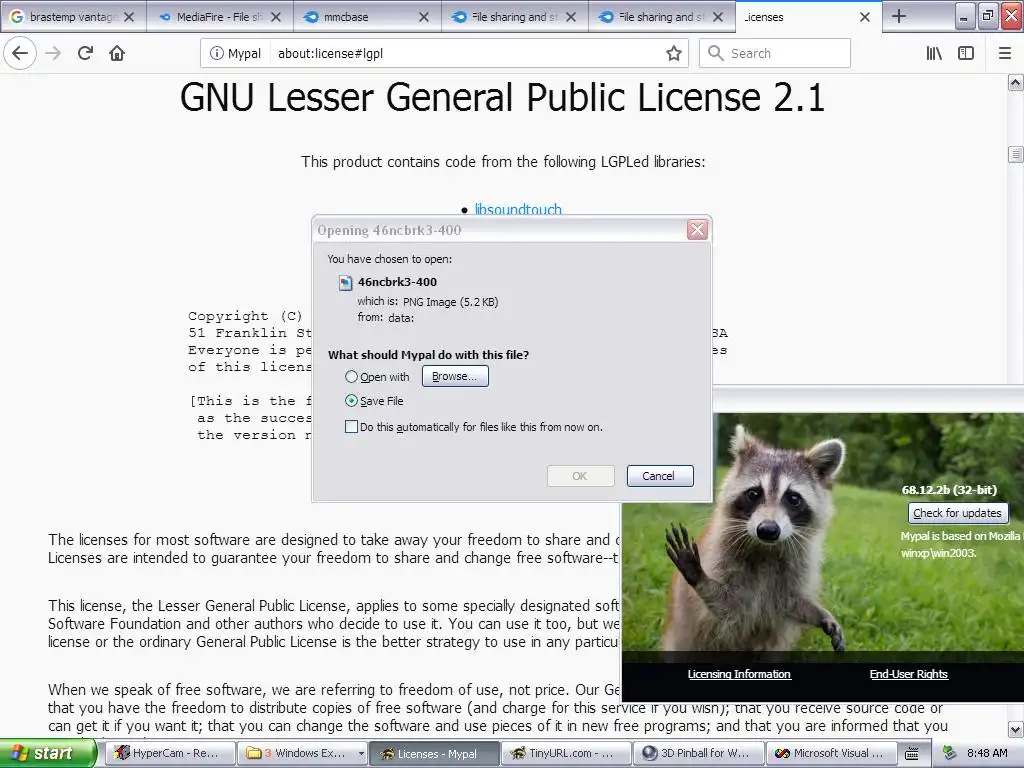This screenshot has height=768, width=1024.
Task: Check Do this automatically for files
Action: click(x=351, y=426)
